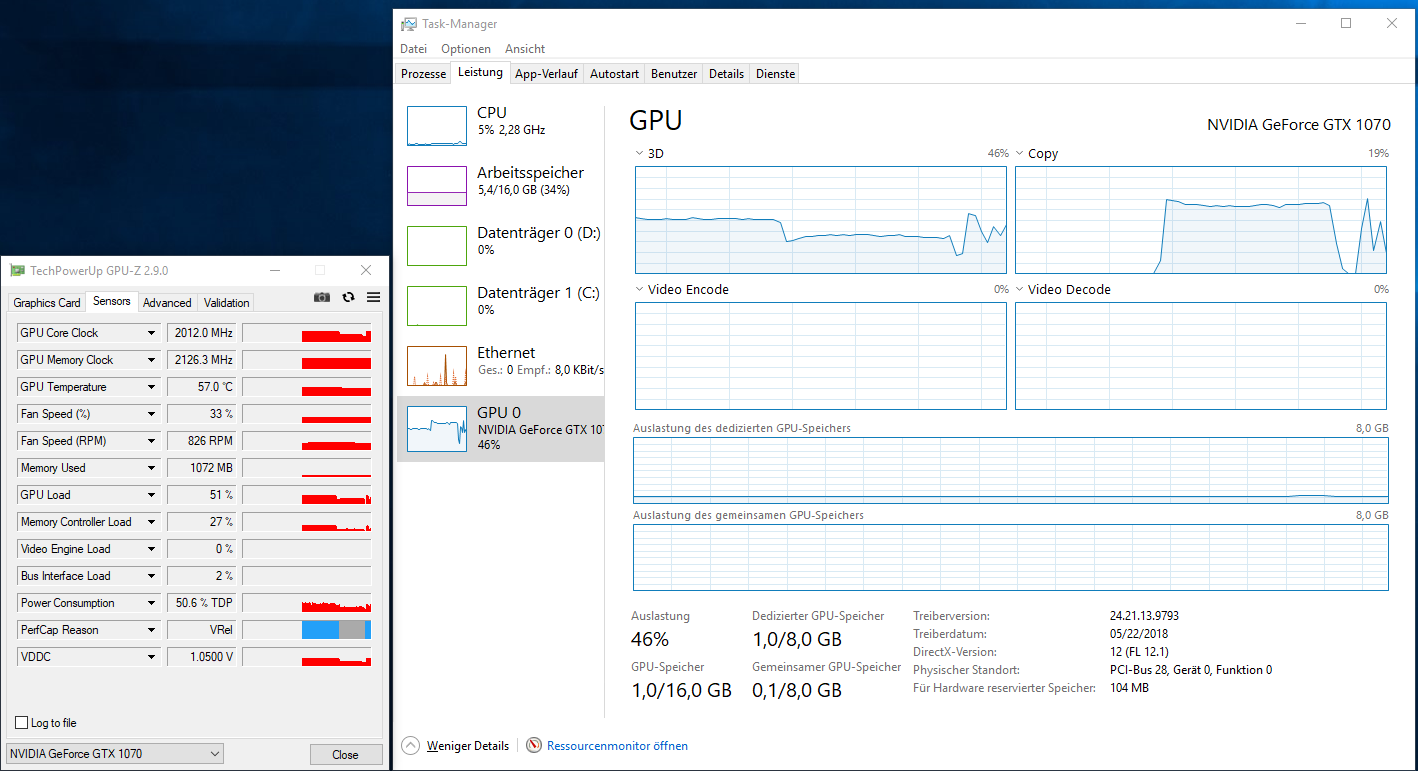Viewport: 1418px width, 771px height.
Task: Click Weniger Details button text
Action: point(468,746)
